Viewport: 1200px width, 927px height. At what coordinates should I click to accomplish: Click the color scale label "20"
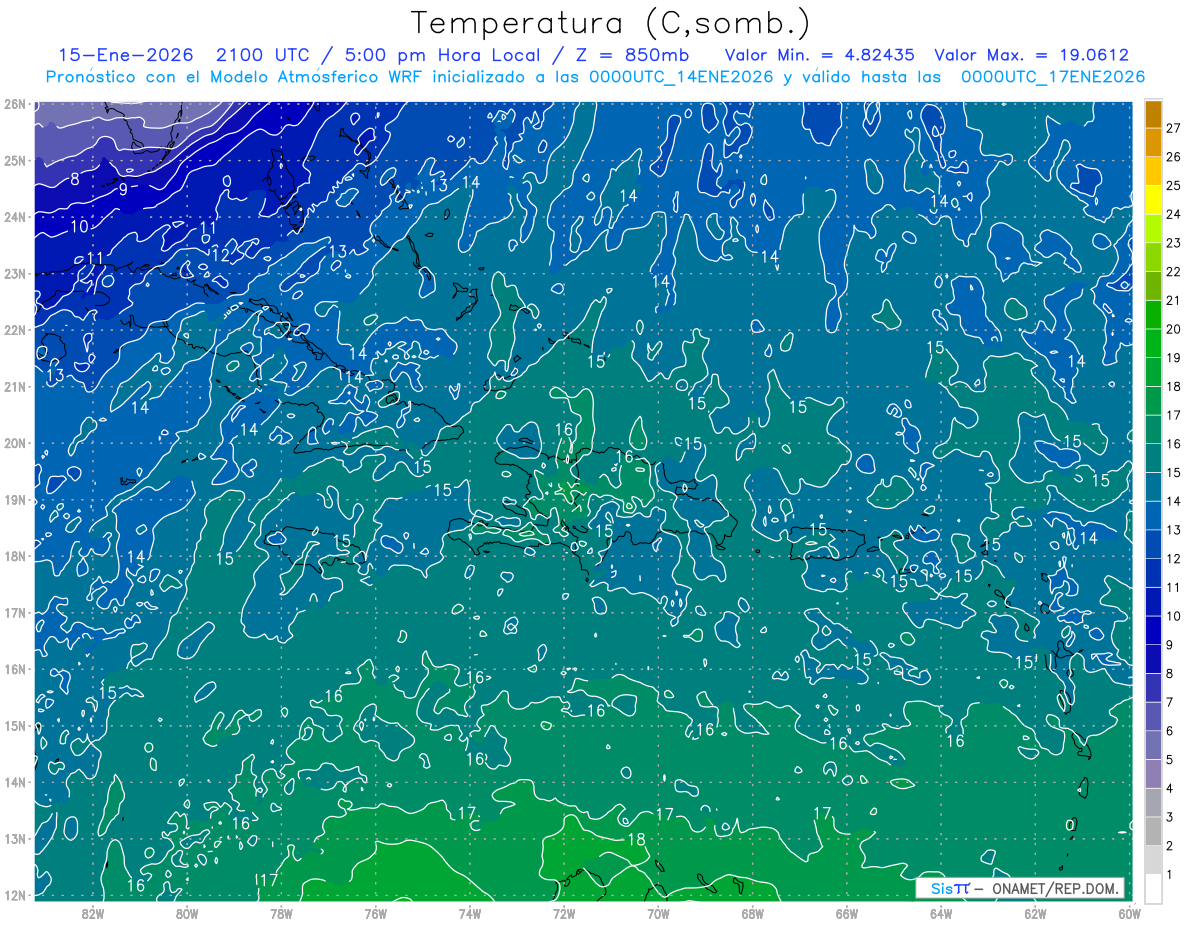click(x=1173, y=329)
